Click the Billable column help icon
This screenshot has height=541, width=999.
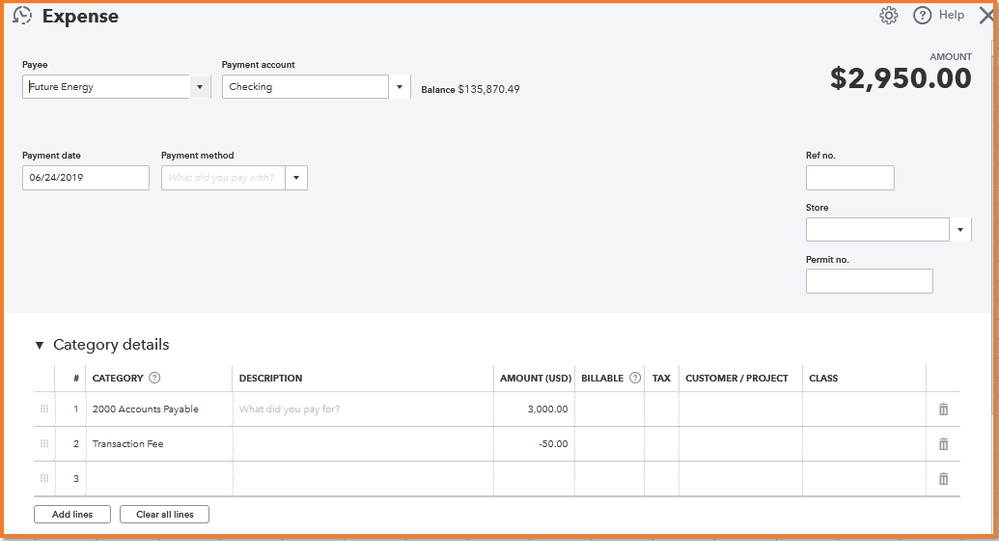635,378
